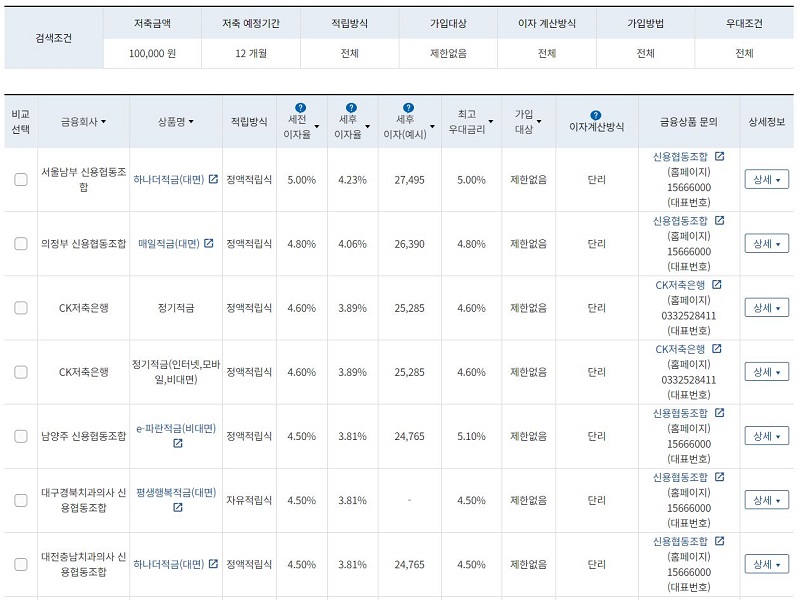Click external link icon under 평생행복적금(대면)
800x600 pixels.
click(178, 508)
